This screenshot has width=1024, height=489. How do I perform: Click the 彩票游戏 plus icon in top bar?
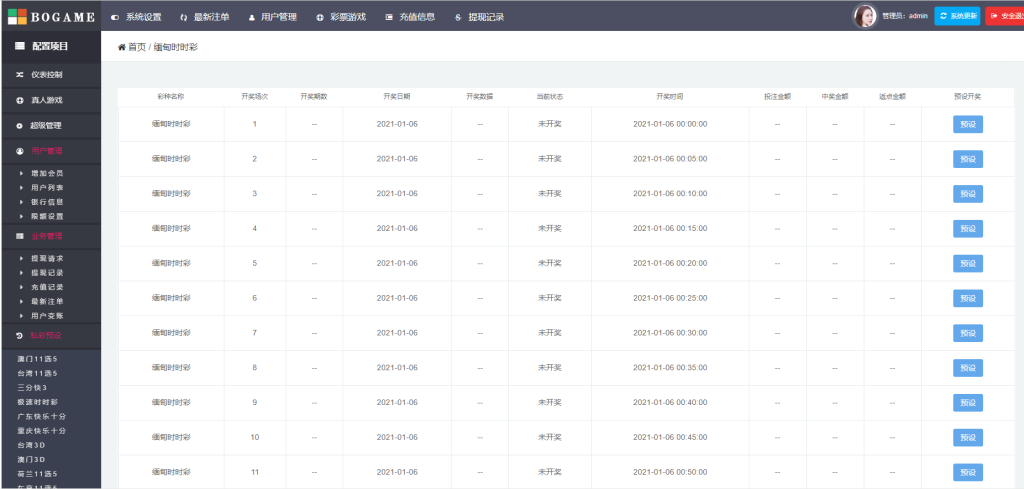coord(320,17)
